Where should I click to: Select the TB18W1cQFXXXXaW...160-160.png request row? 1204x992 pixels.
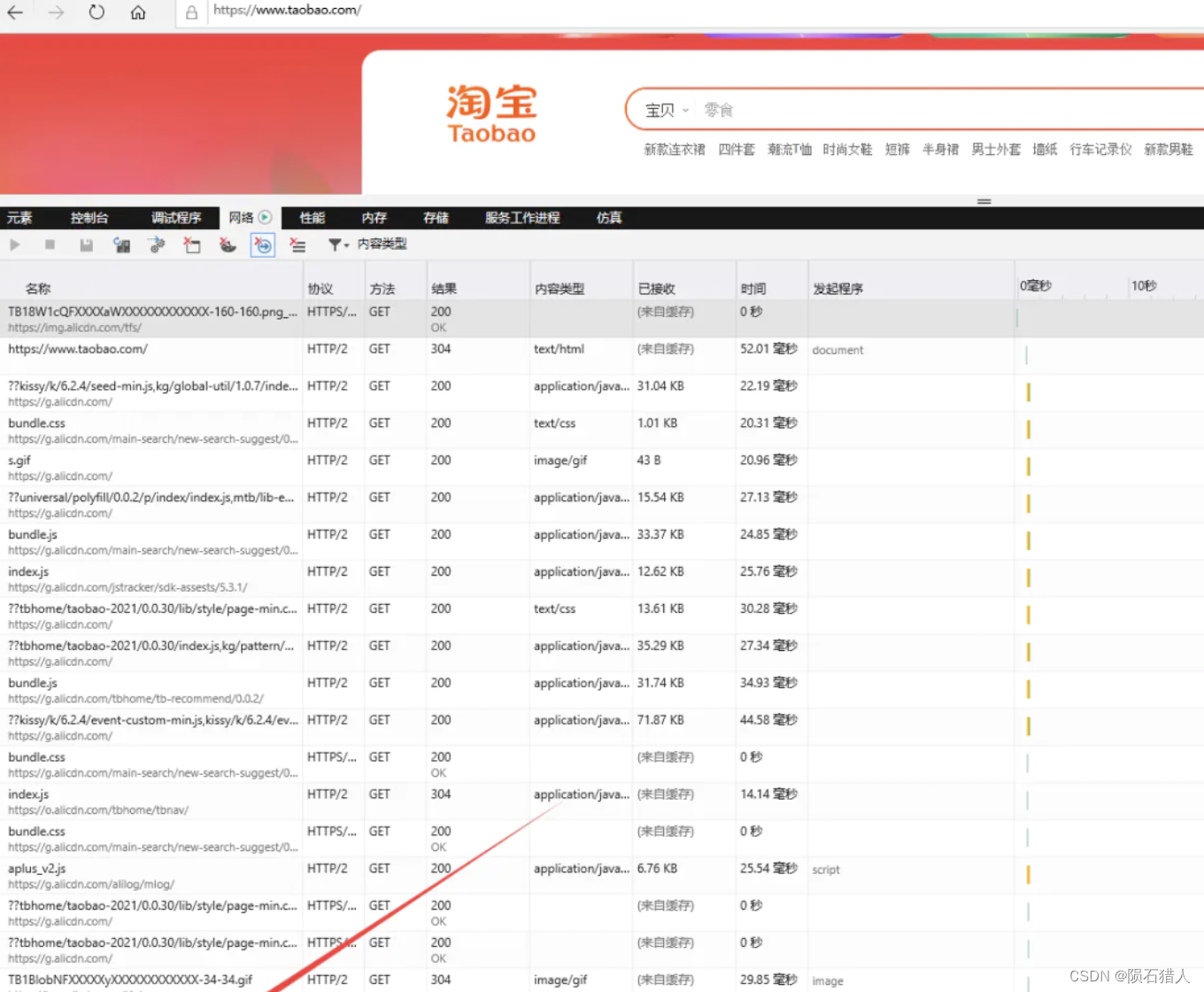click(602, 319)
